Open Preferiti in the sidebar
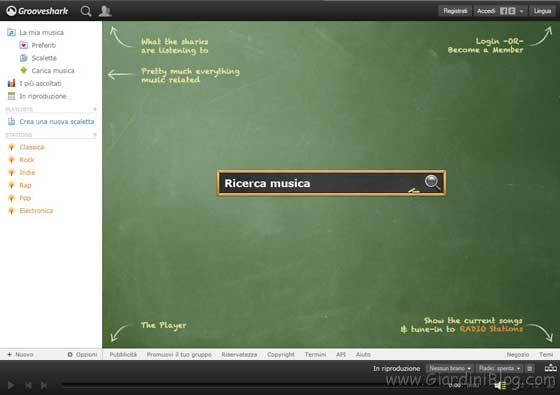This screenshot has width=560, height=395. tap(44, 45)
